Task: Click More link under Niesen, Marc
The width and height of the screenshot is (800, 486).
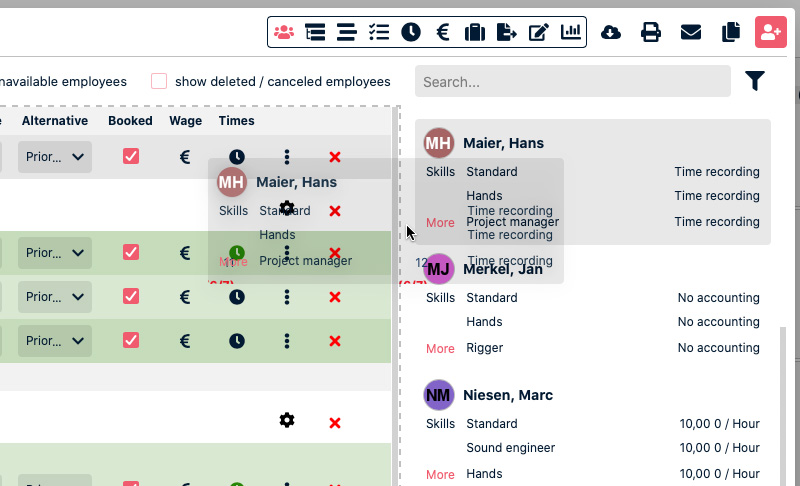Action: coord(440,474)
